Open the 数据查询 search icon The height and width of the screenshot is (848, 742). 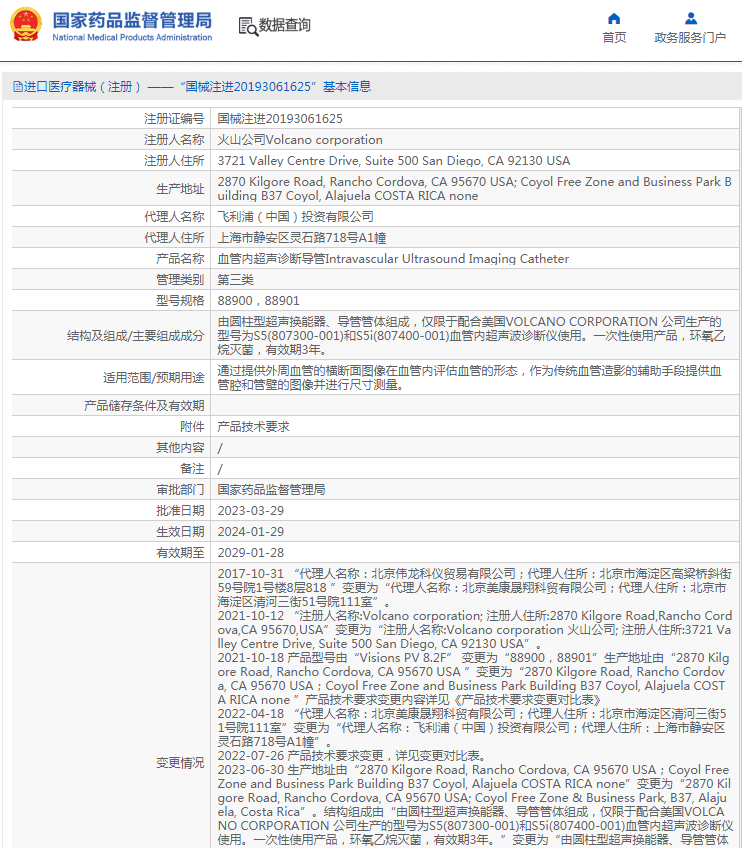tap(248, 26)
